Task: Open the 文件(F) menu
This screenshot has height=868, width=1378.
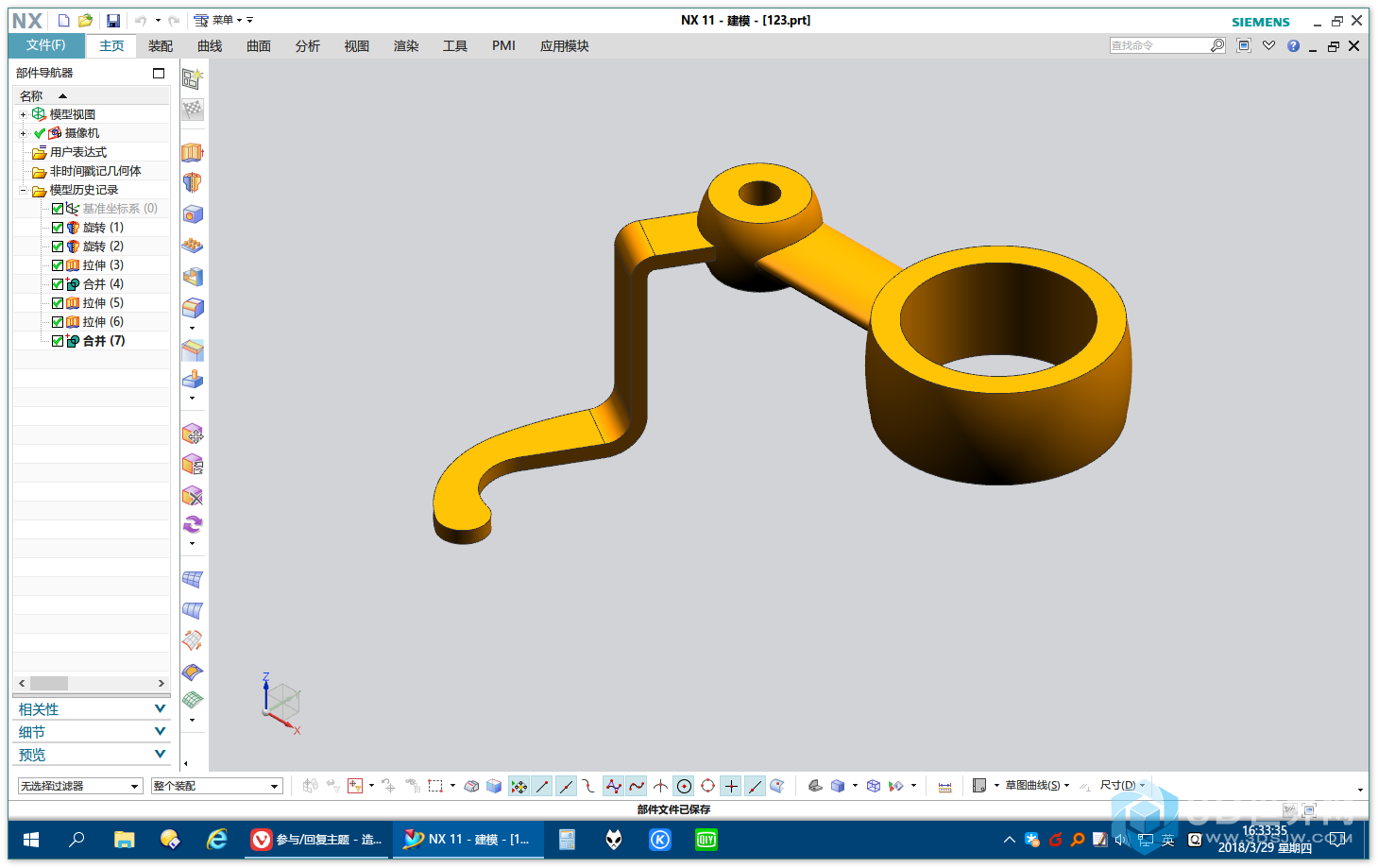Action: coord(45,45)
